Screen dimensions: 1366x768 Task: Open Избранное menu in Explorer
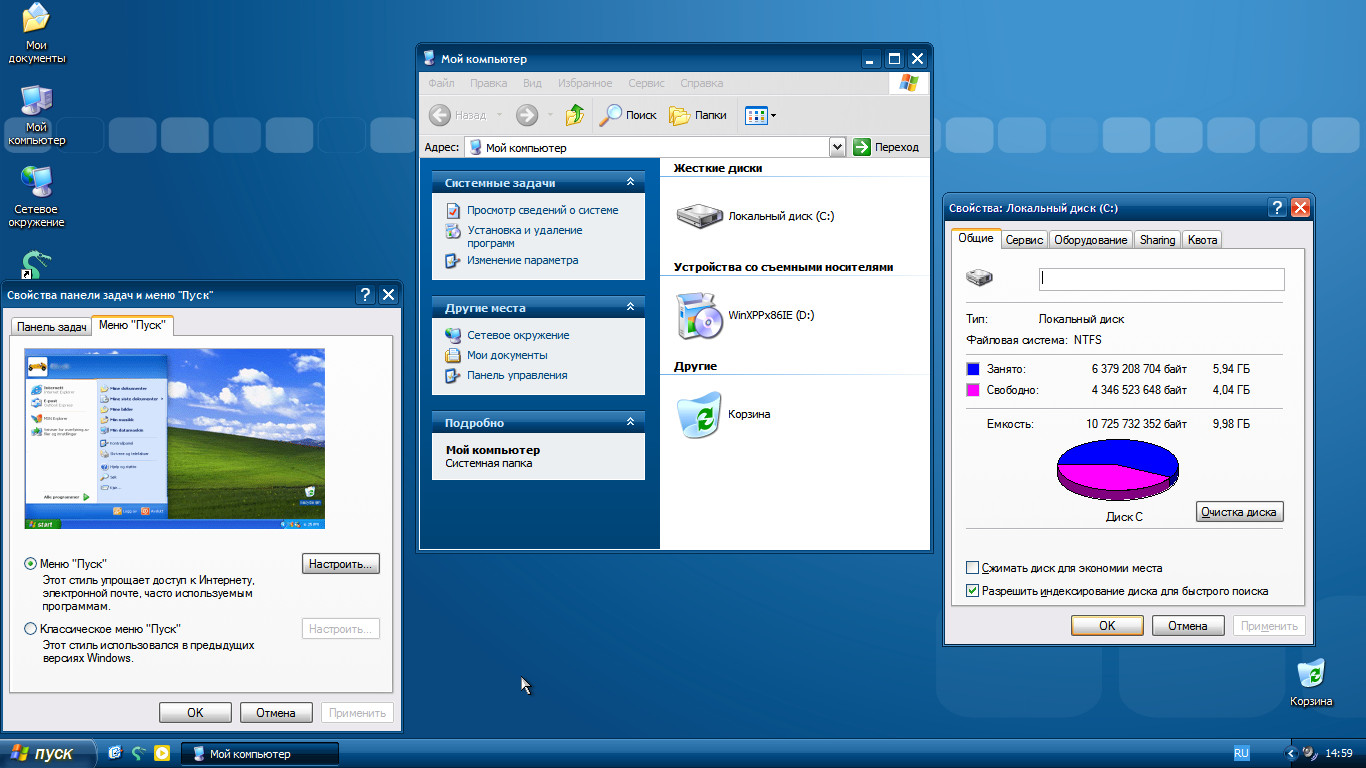(585, 83)
